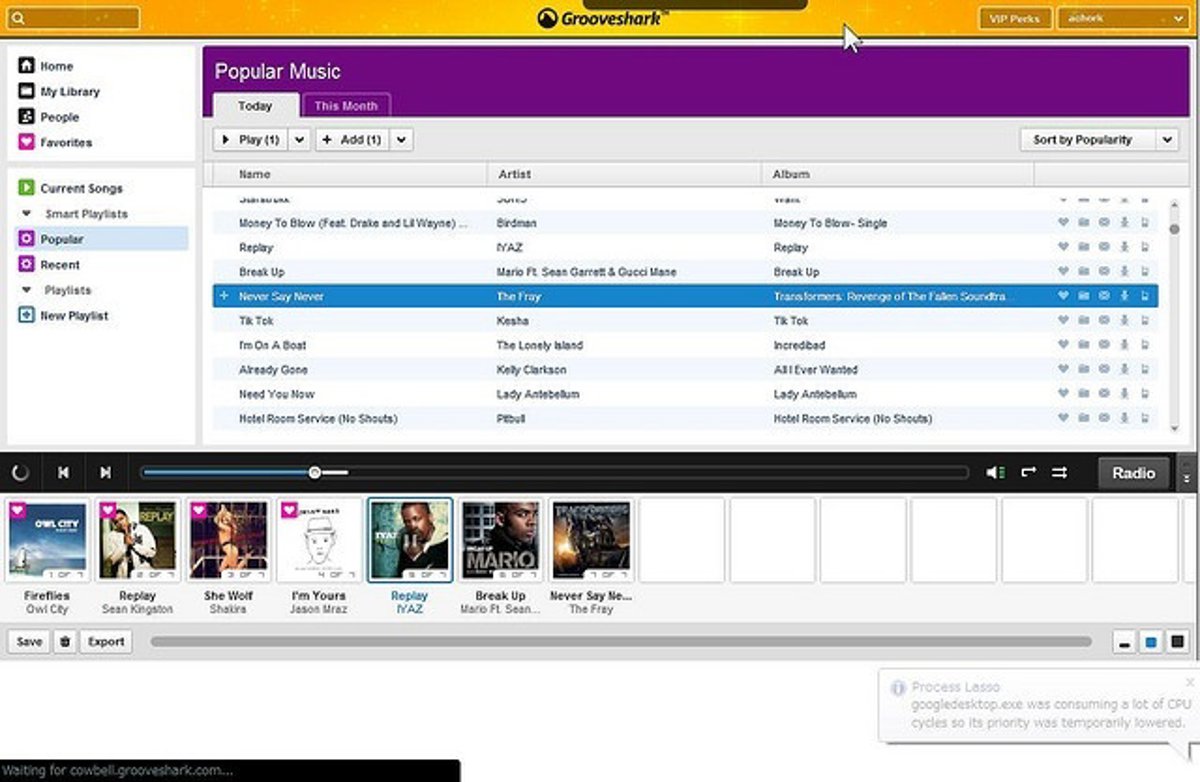
Task: Switch to the This Month tab
Action: (346, 106)
